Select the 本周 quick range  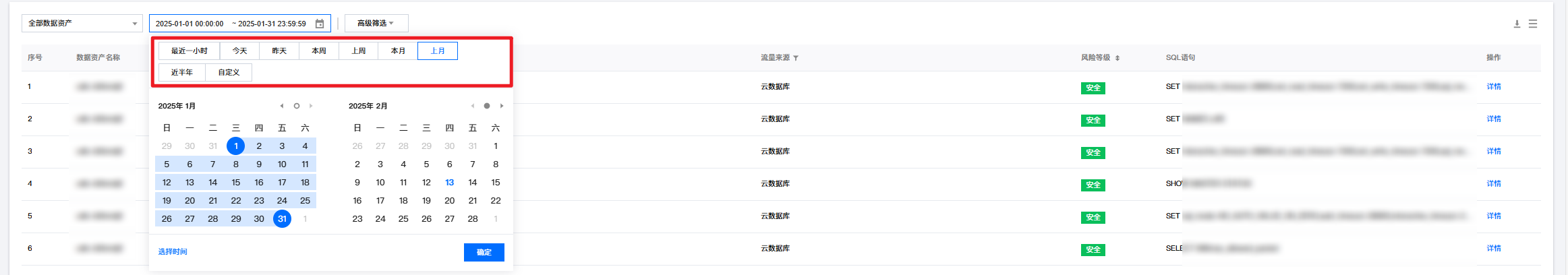click(319, 51)
